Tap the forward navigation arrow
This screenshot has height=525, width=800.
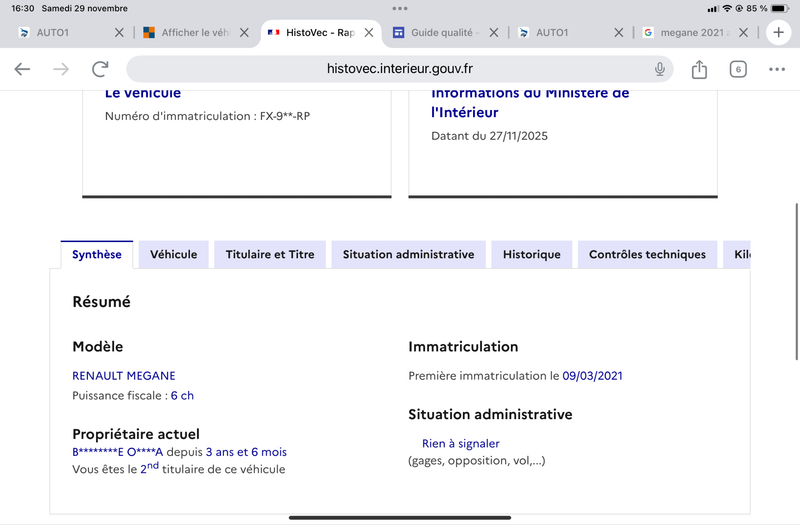pos(61,69)
